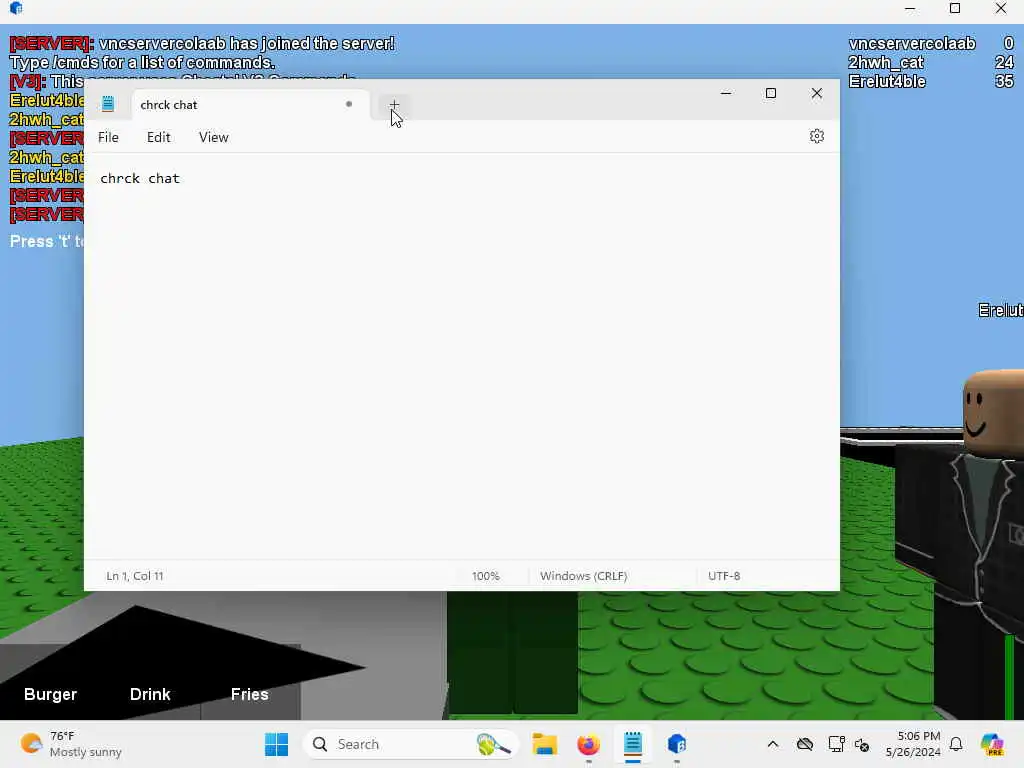1024x768 pixels.
Task: Click the muted volume tray icon
Action: coord(861,744)
